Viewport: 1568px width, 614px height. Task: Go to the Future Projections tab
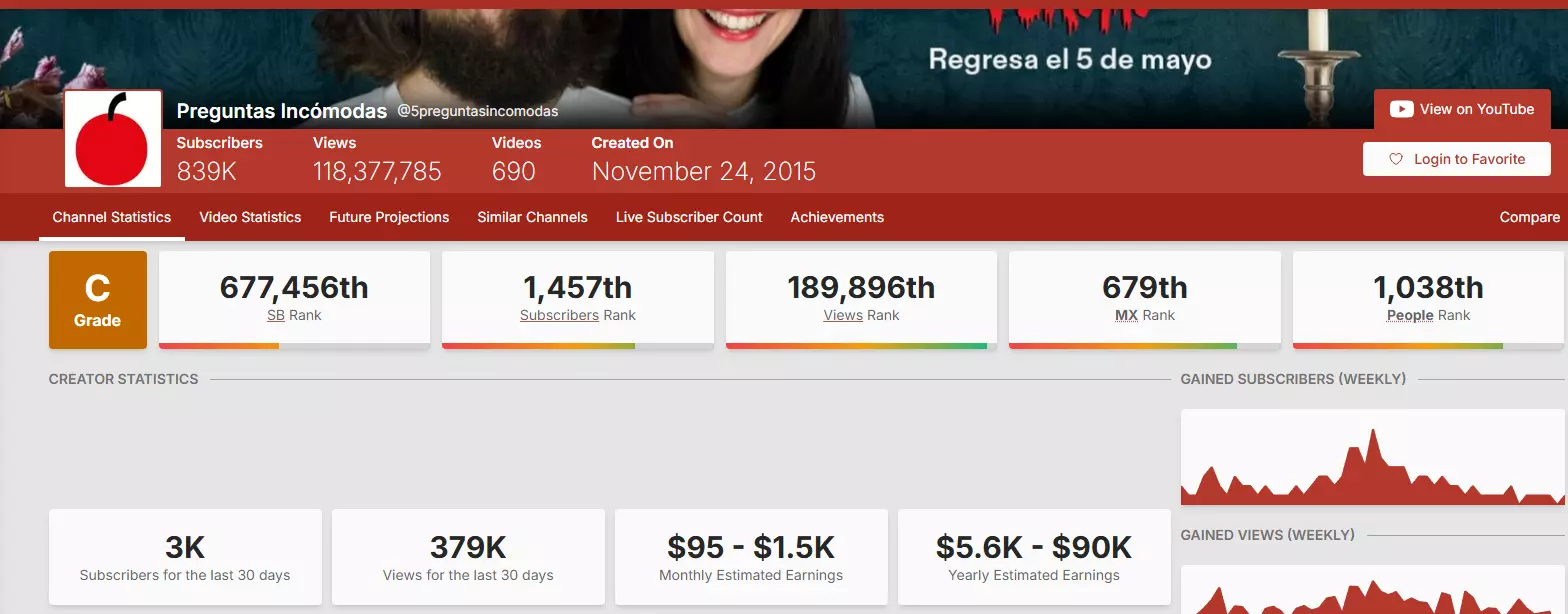point(389,217)
